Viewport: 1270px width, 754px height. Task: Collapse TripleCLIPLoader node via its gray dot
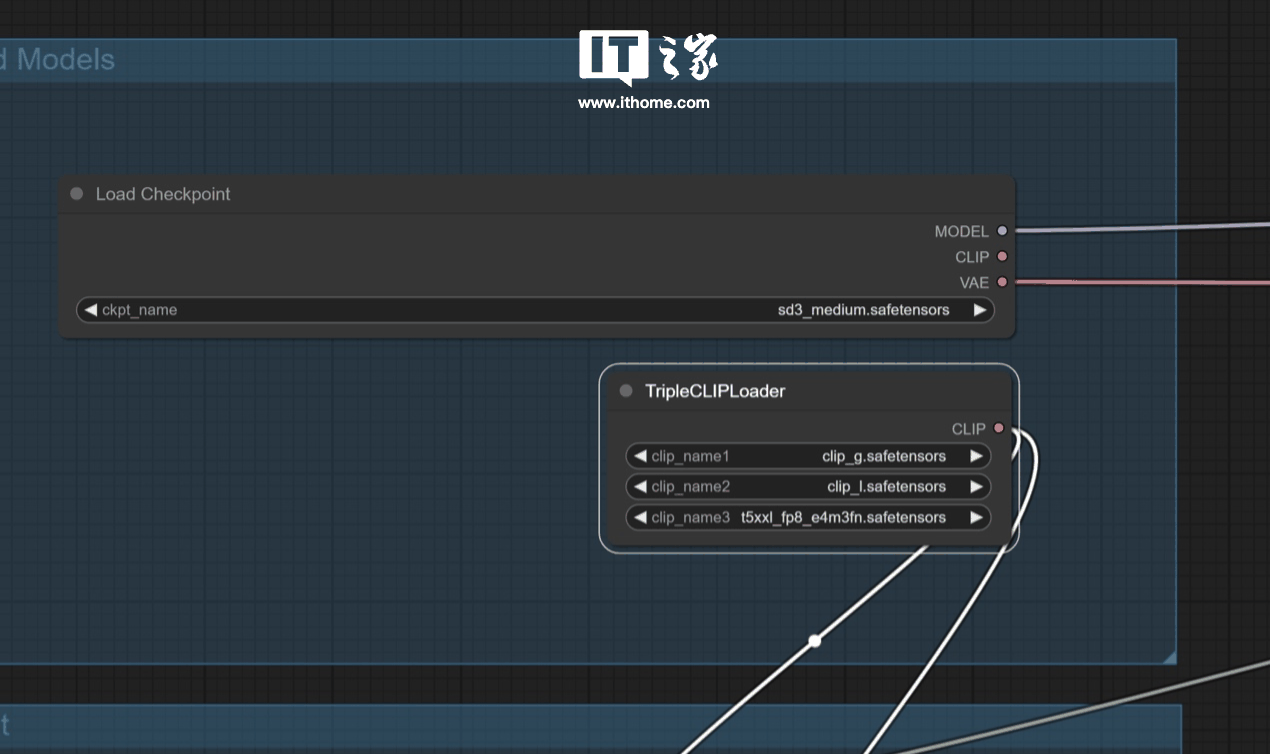(x=626, y=391)
